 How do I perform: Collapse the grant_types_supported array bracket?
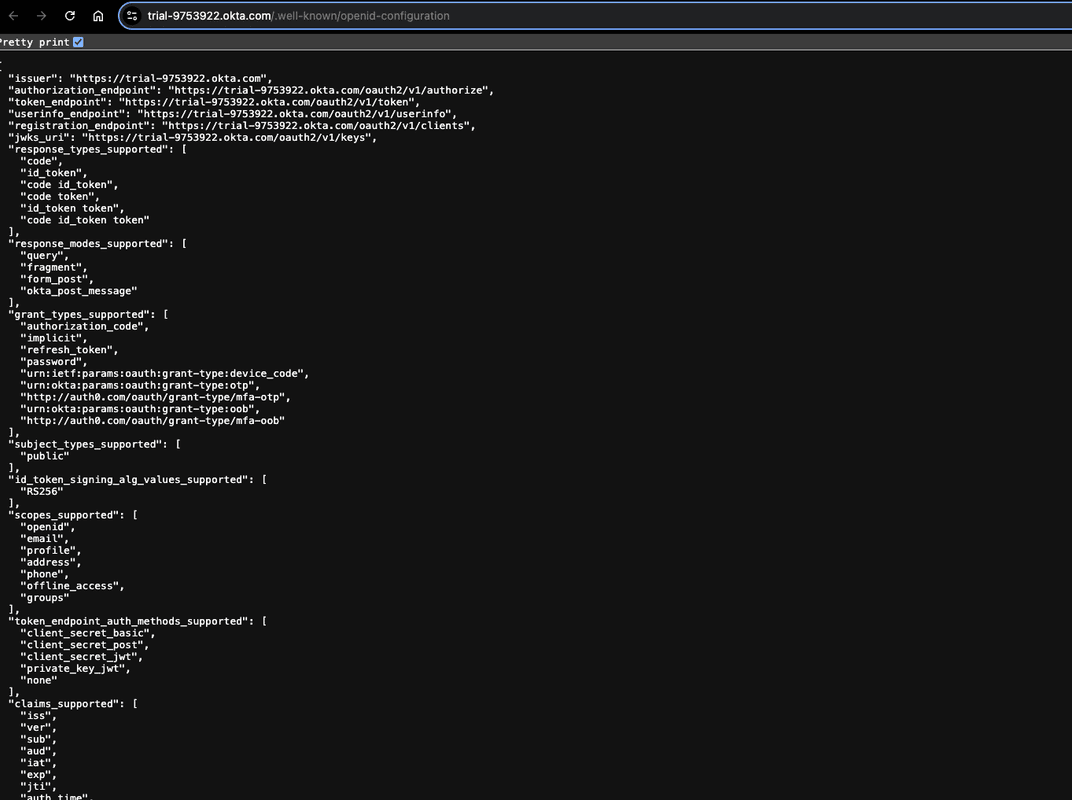(x=165, y=313)
